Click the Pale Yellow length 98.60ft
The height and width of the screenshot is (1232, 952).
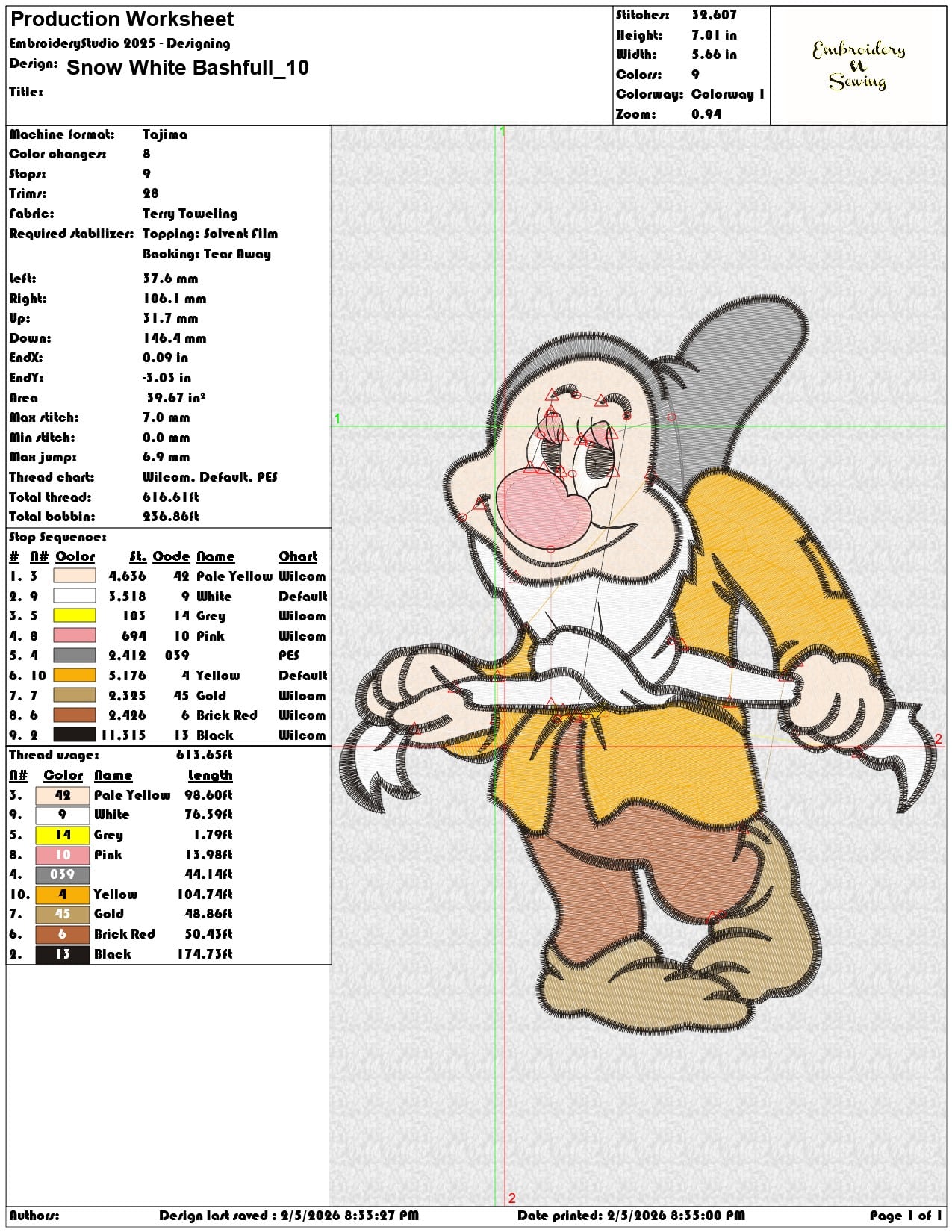coord(208,795)
